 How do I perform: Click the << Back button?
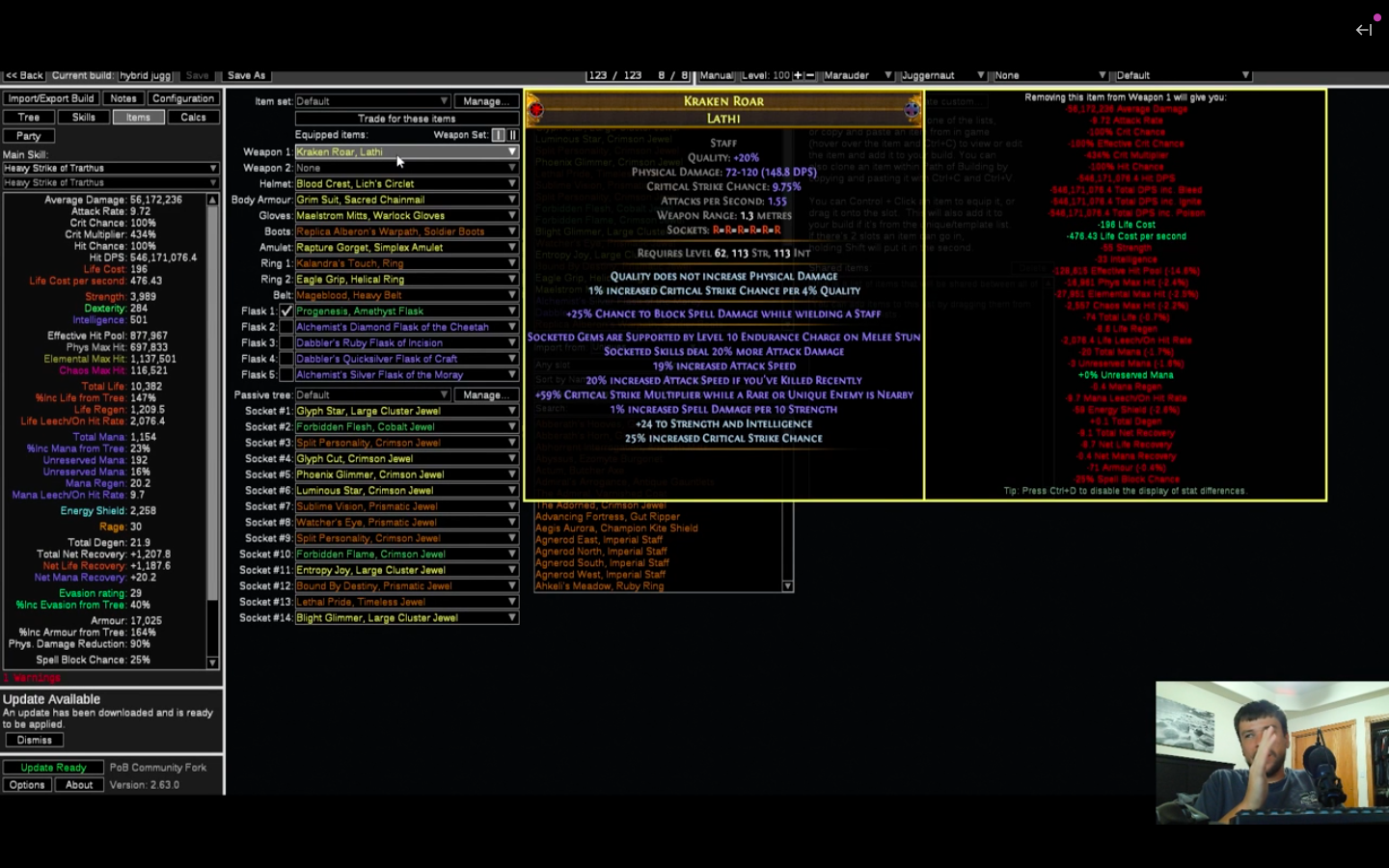pyautogui.click(x=24, y=75)
